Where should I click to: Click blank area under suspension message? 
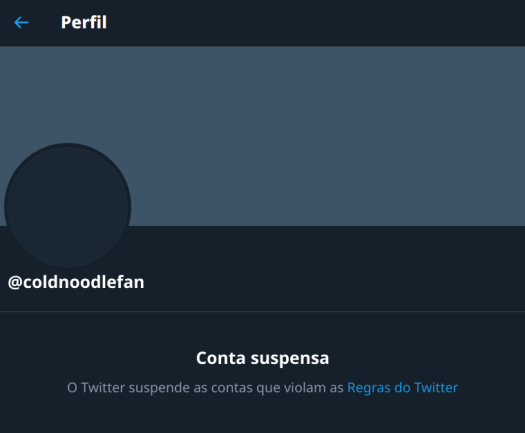[x=262, y=417]
